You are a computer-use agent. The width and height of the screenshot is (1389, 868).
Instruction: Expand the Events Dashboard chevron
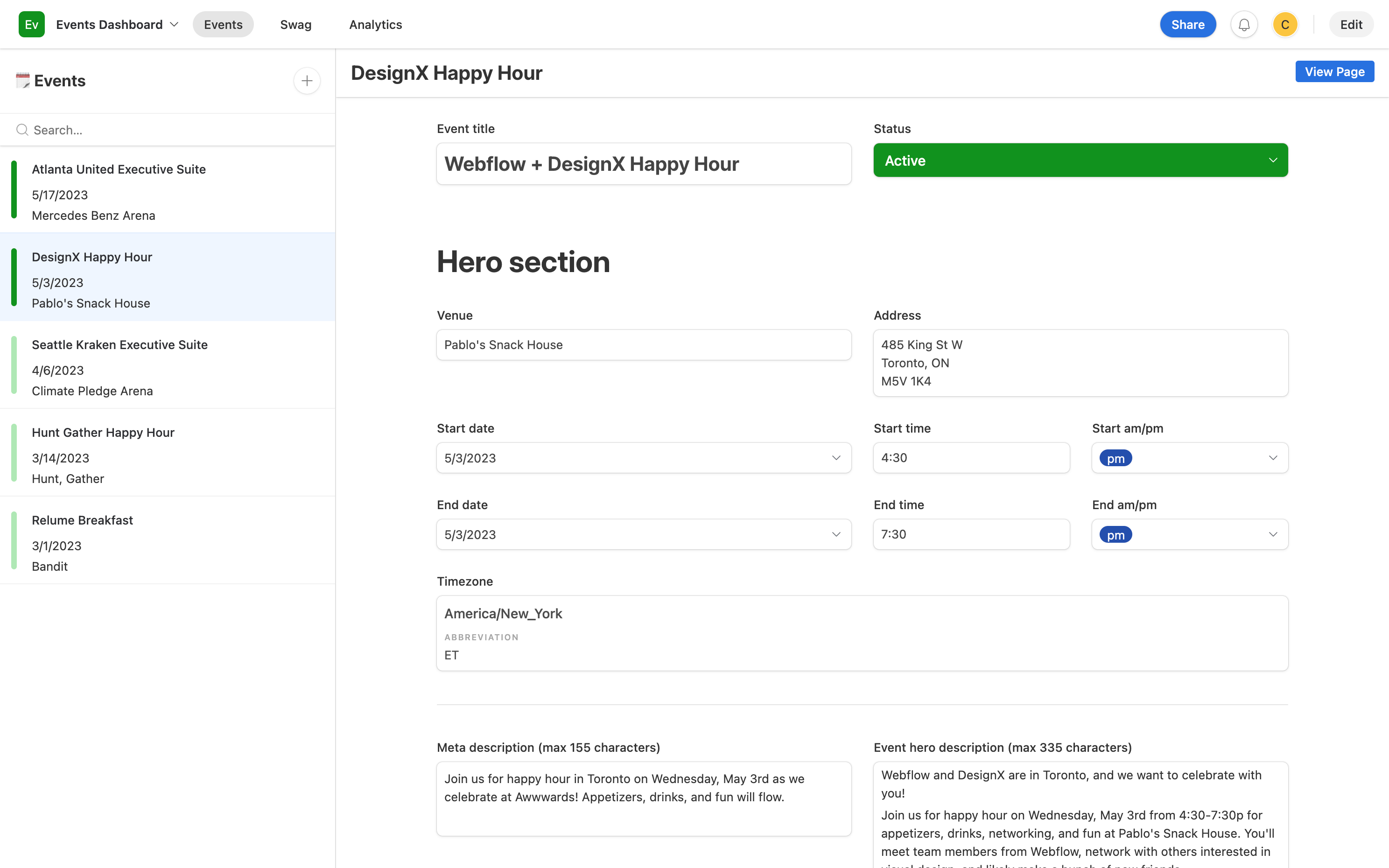point(175,25)
